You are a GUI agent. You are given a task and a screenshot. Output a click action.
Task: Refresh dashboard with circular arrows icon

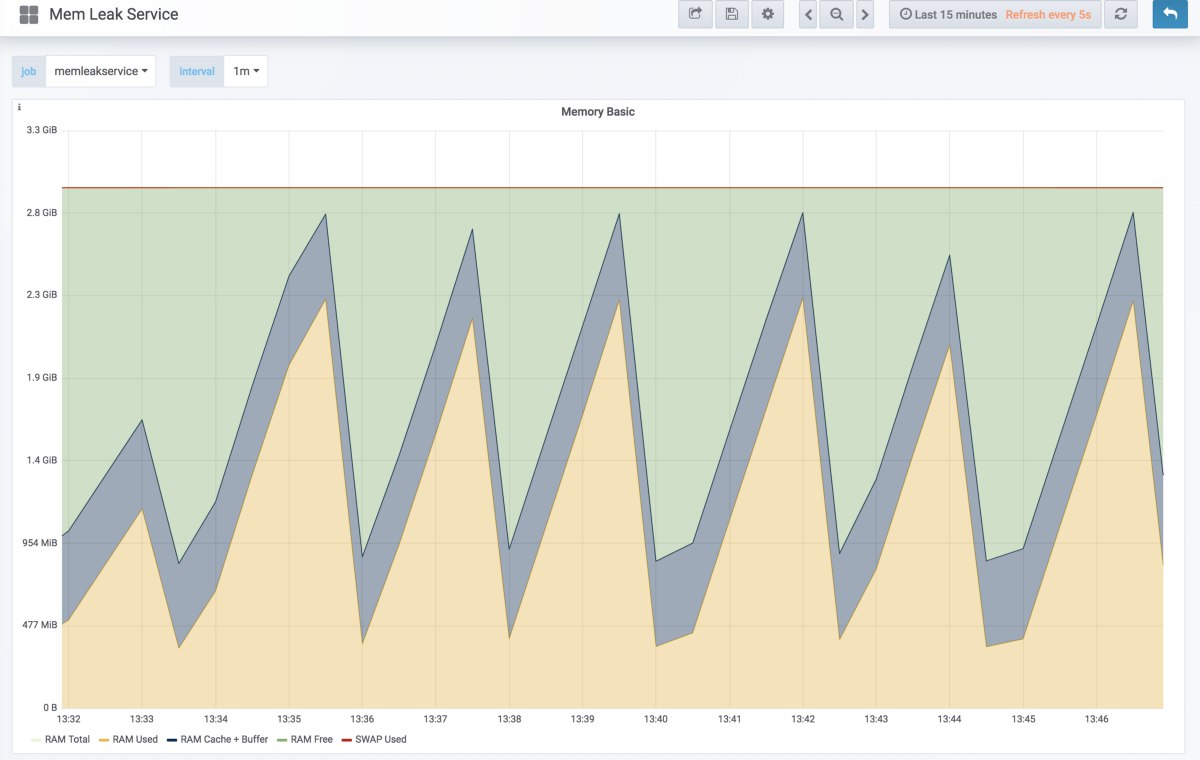[1121, 14]
